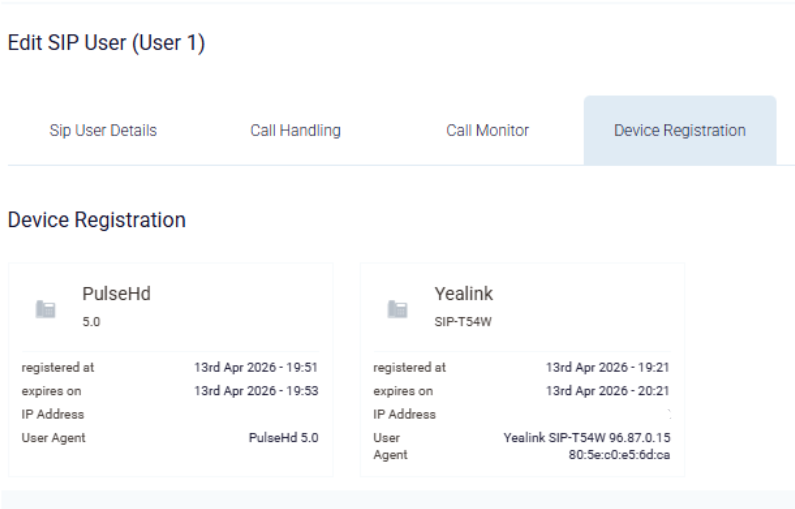Screen dimensions: 795x509
Task: Click PulseHd expires on 19:53 timestamp
Action: 256,391
